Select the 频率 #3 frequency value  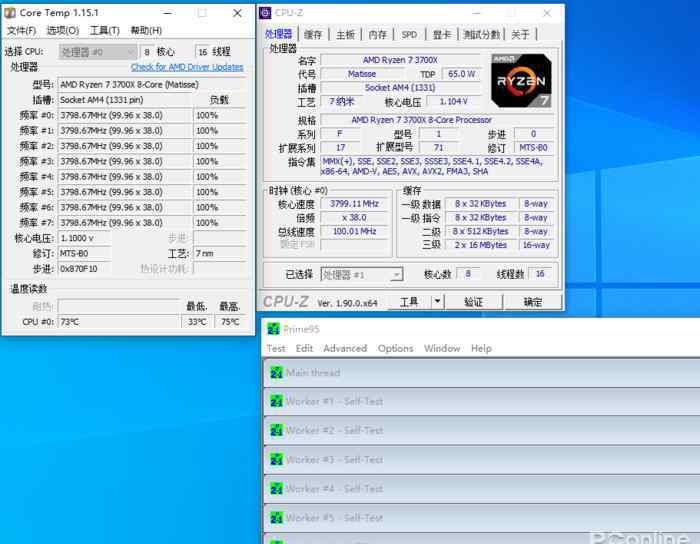125,161
